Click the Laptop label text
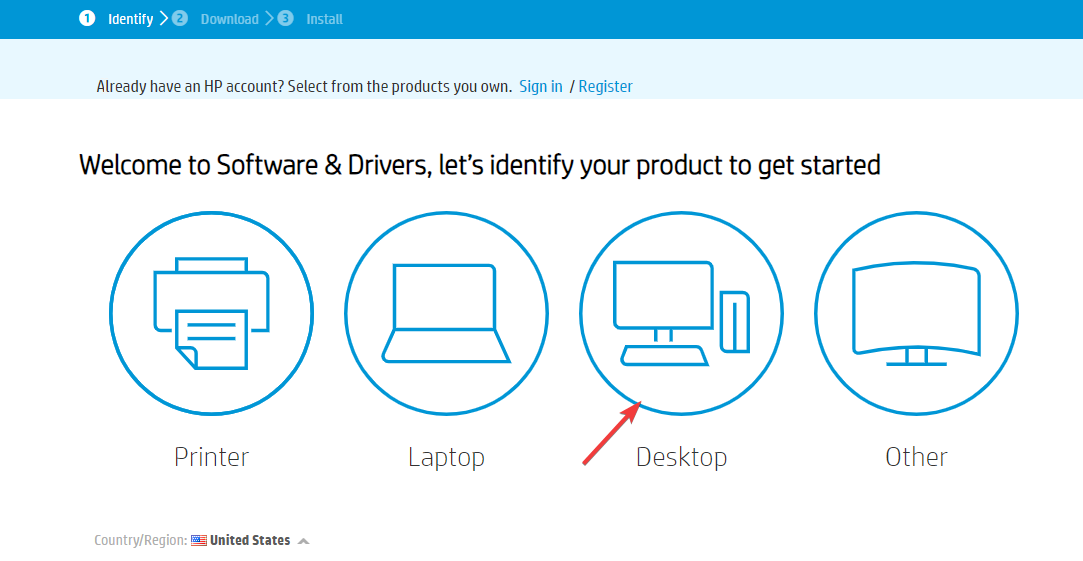 pos(446,457)
